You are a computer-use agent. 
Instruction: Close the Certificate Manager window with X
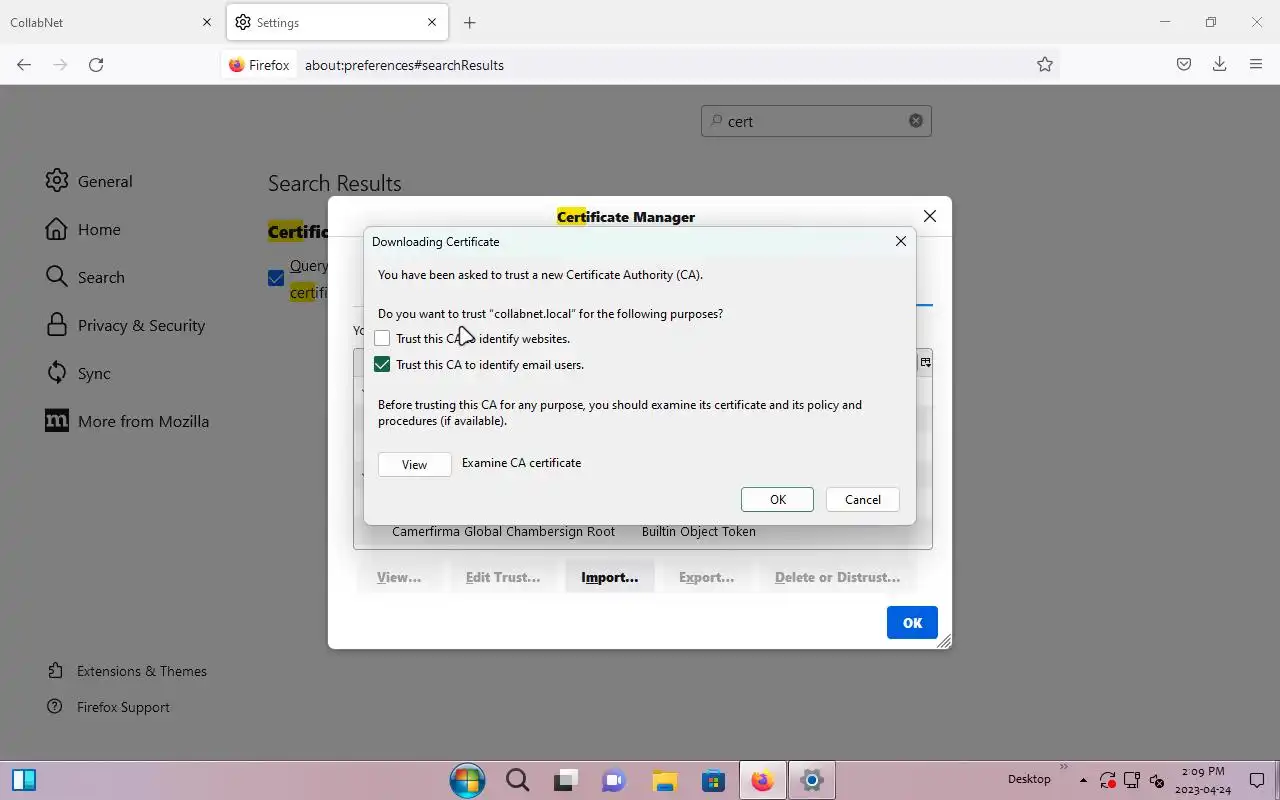[x=930, y=216]
